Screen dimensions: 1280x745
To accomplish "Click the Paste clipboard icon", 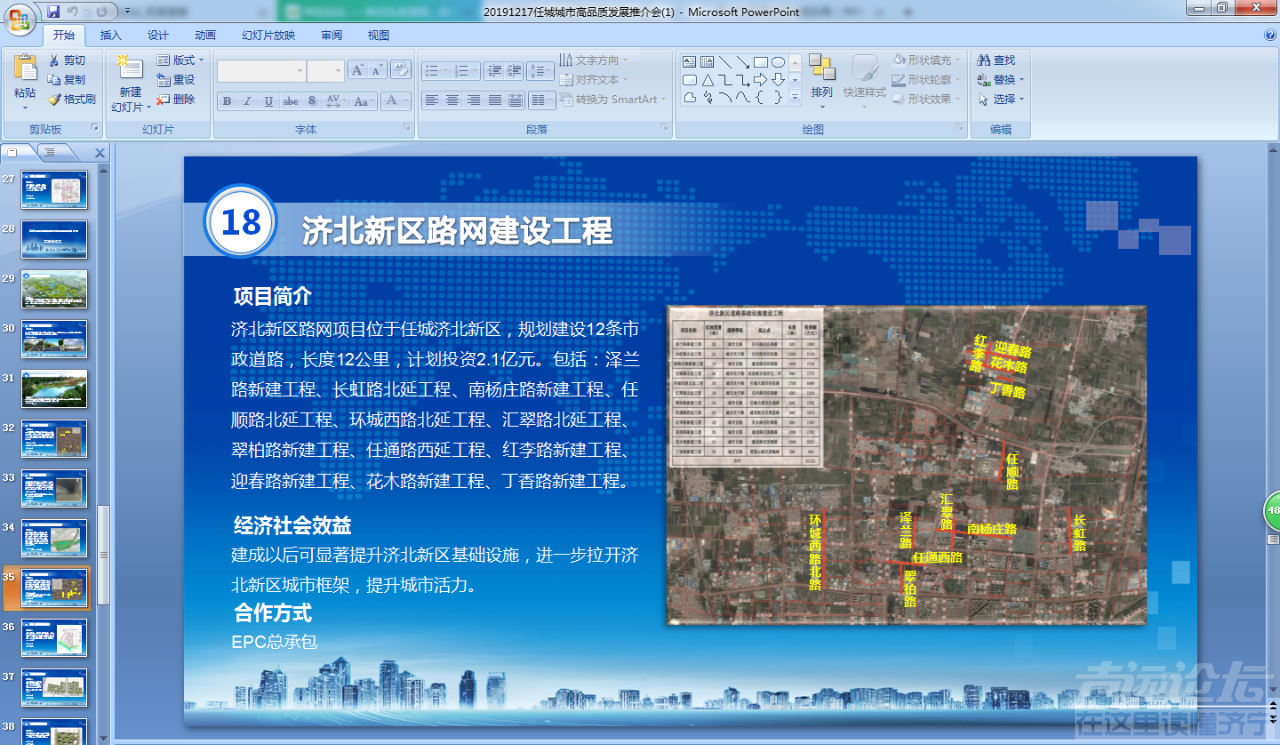I will 25,68.
